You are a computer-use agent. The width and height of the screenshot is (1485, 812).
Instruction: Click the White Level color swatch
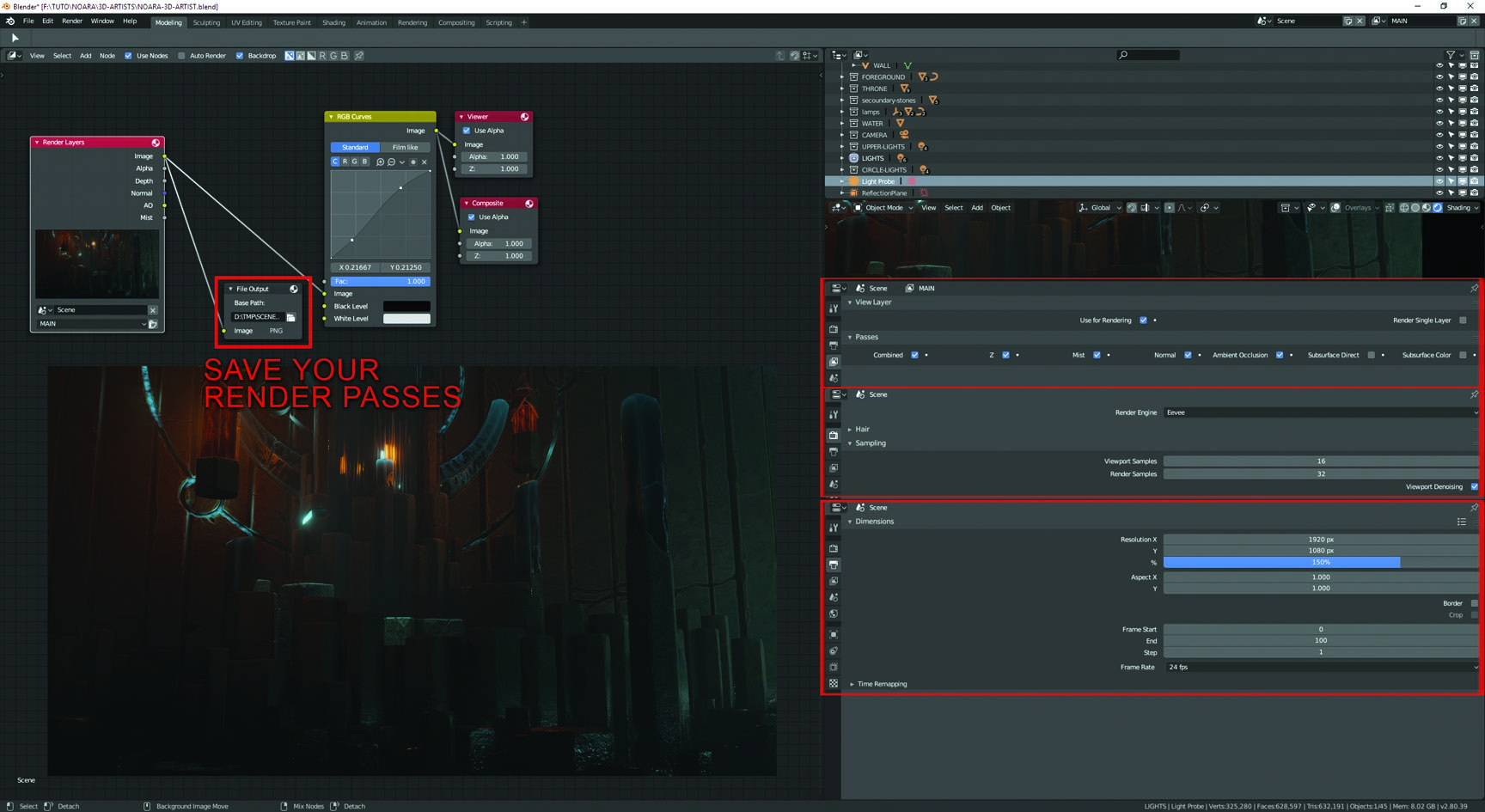point(406,319)
